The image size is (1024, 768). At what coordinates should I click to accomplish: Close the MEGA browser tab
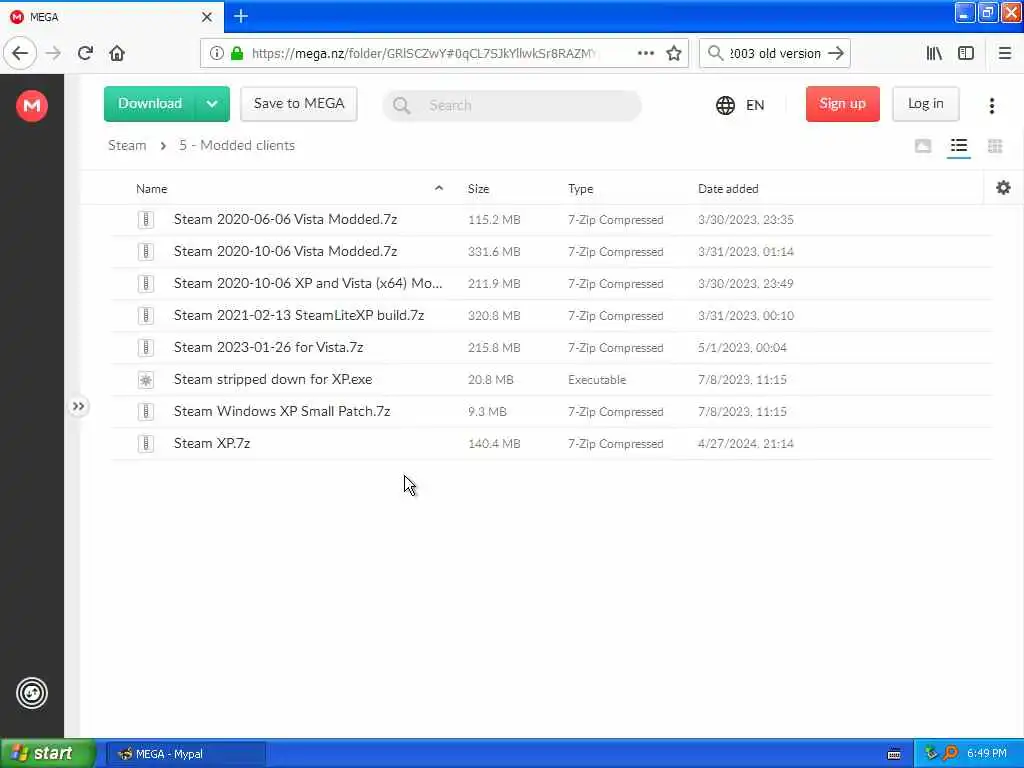coord(206,17)
